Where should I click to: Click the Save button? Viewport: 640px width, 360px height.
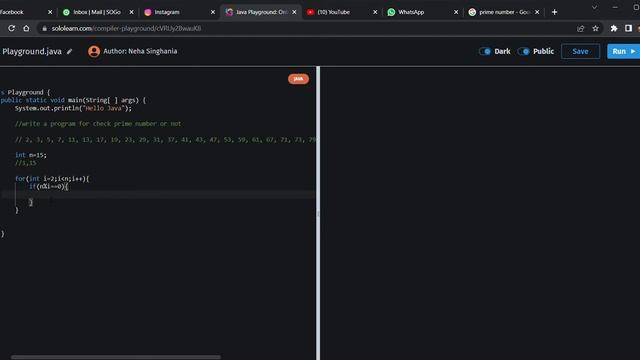tap(580, 51)
